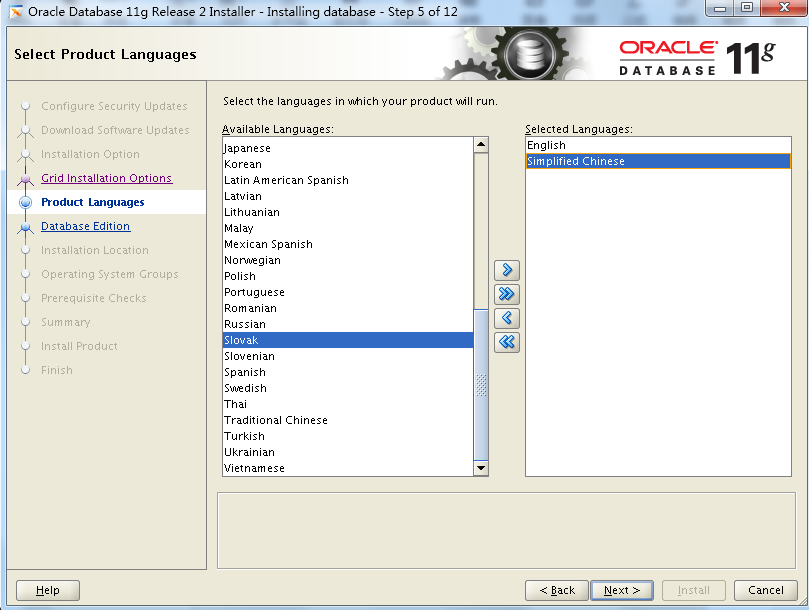Image resolution: width=809 pixels, height=610 pixels.
Task: Select Simplified Chinese in Selected Languages
Action: (658, 161)
